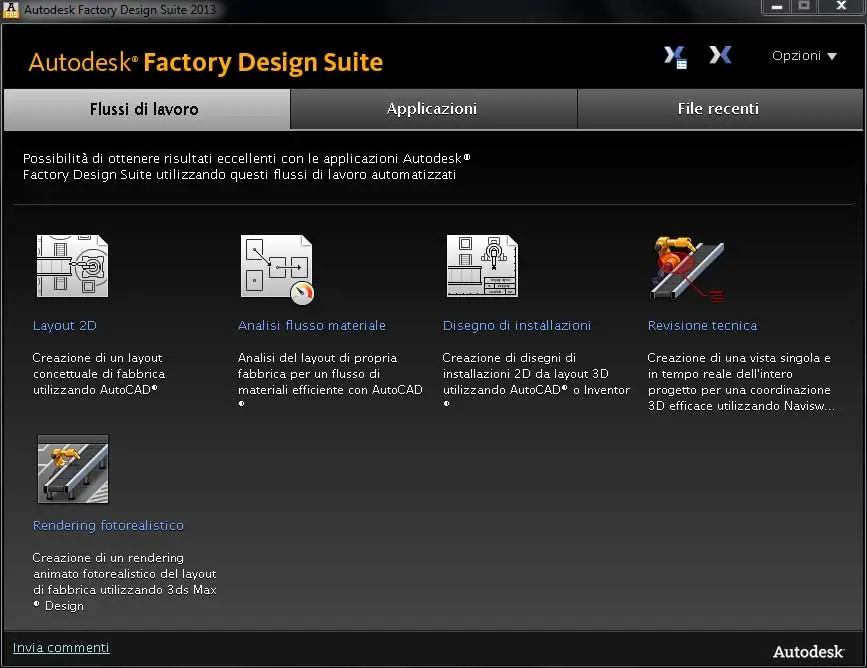This screenshot has height=668, width=867.
Task: Close the Autodesk Factory Design Suite window
Action: 841,7
